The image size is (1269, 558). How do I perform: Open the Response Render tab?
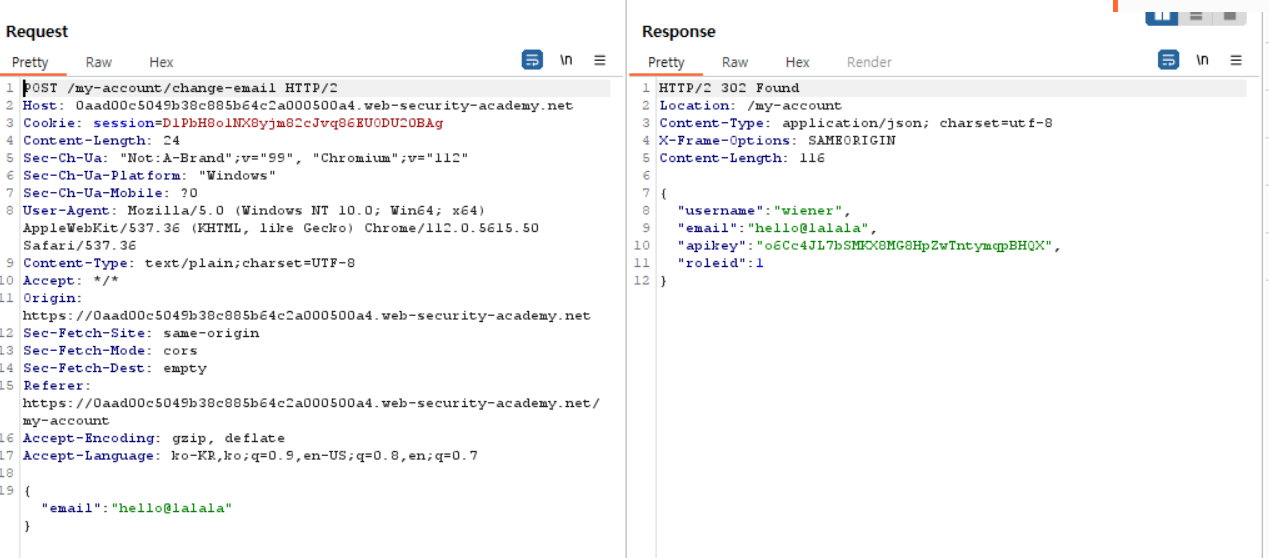(x=869, y=62)
